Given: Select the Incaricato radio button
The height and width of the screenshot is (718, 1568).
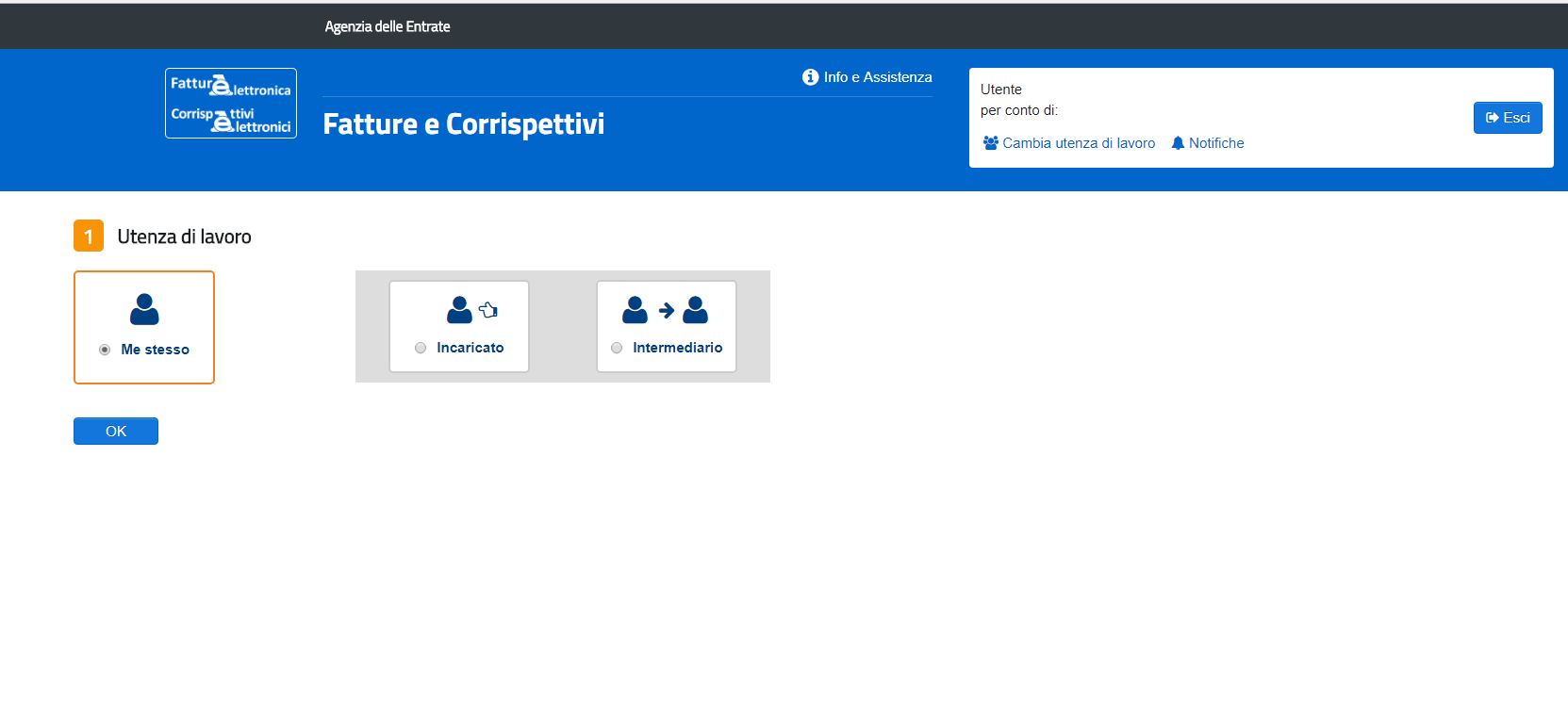Looking at the screenshot, I should pos(421,348).
